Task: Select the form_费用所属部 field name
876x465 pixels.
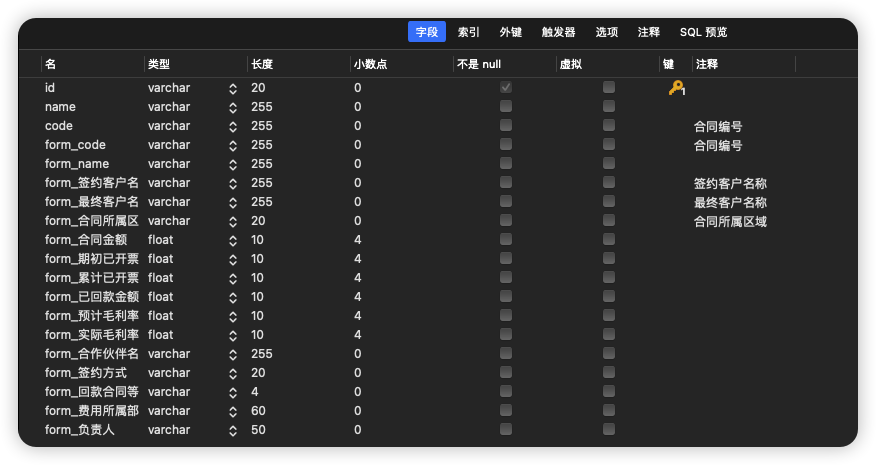Action: [x=92, y=411]
